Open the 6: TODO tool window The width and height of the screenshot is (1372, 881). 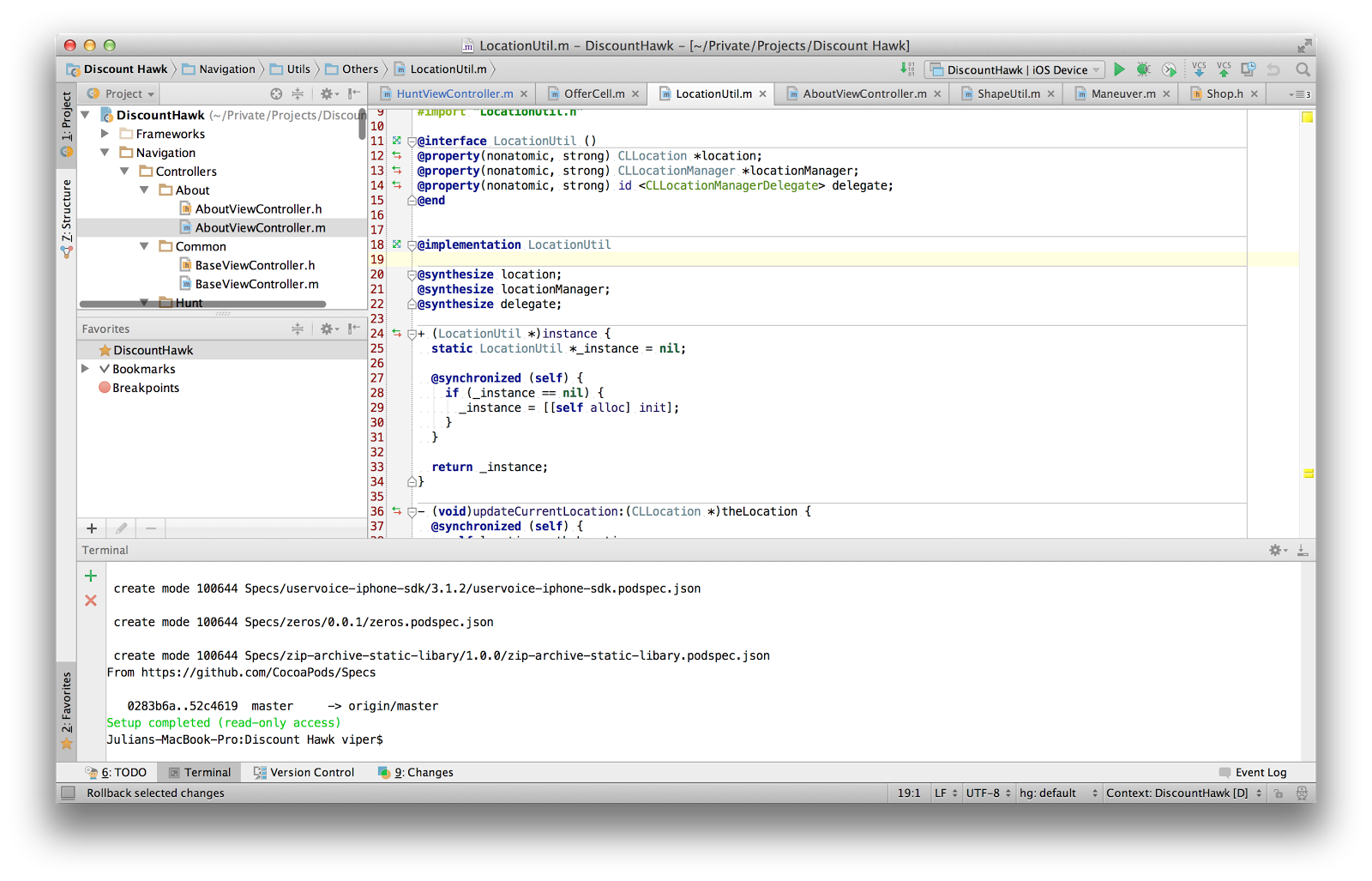pos(117,772)
